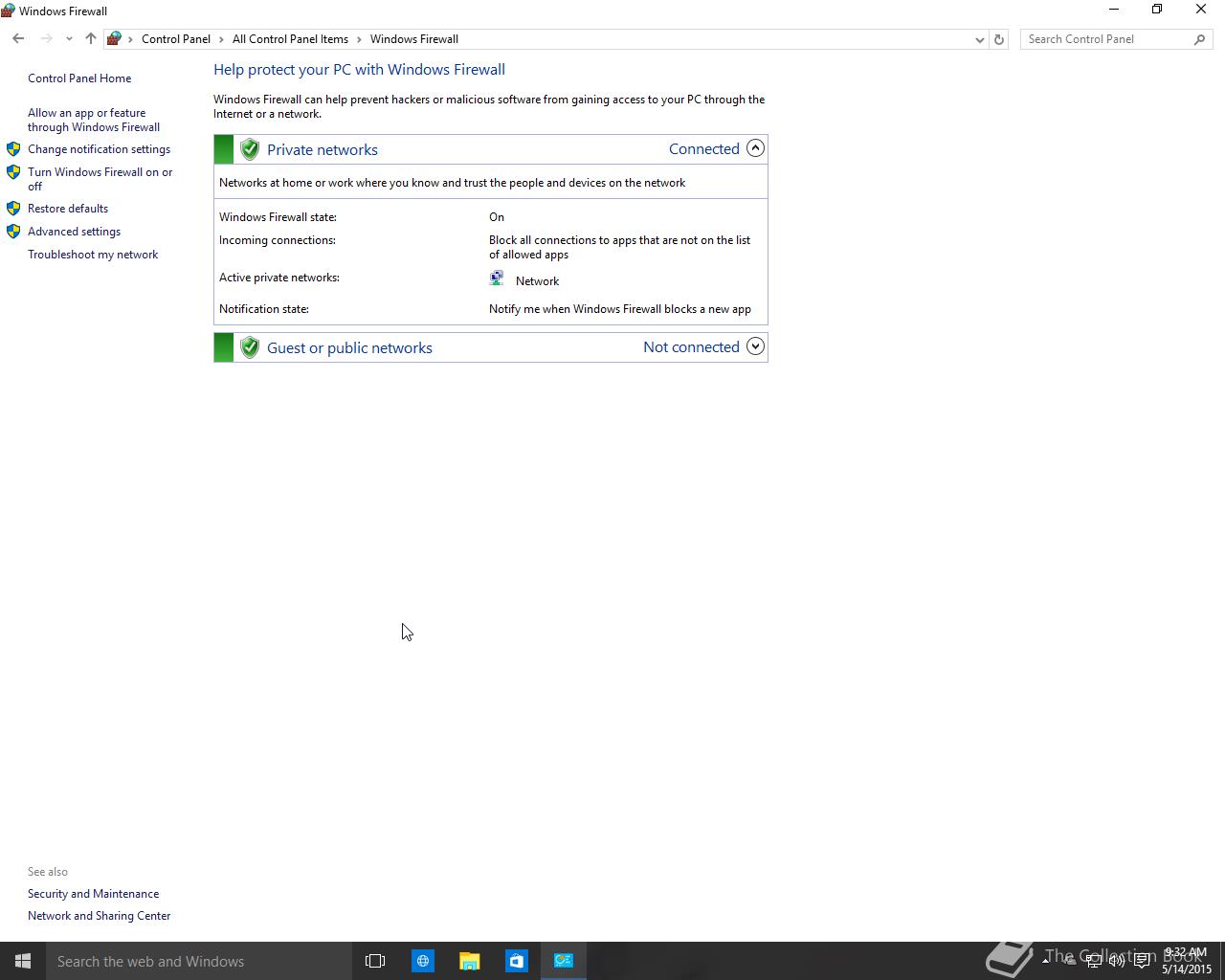
Task: Select Windows Firewall breadcrumb segment
Action: pos(414,39)
